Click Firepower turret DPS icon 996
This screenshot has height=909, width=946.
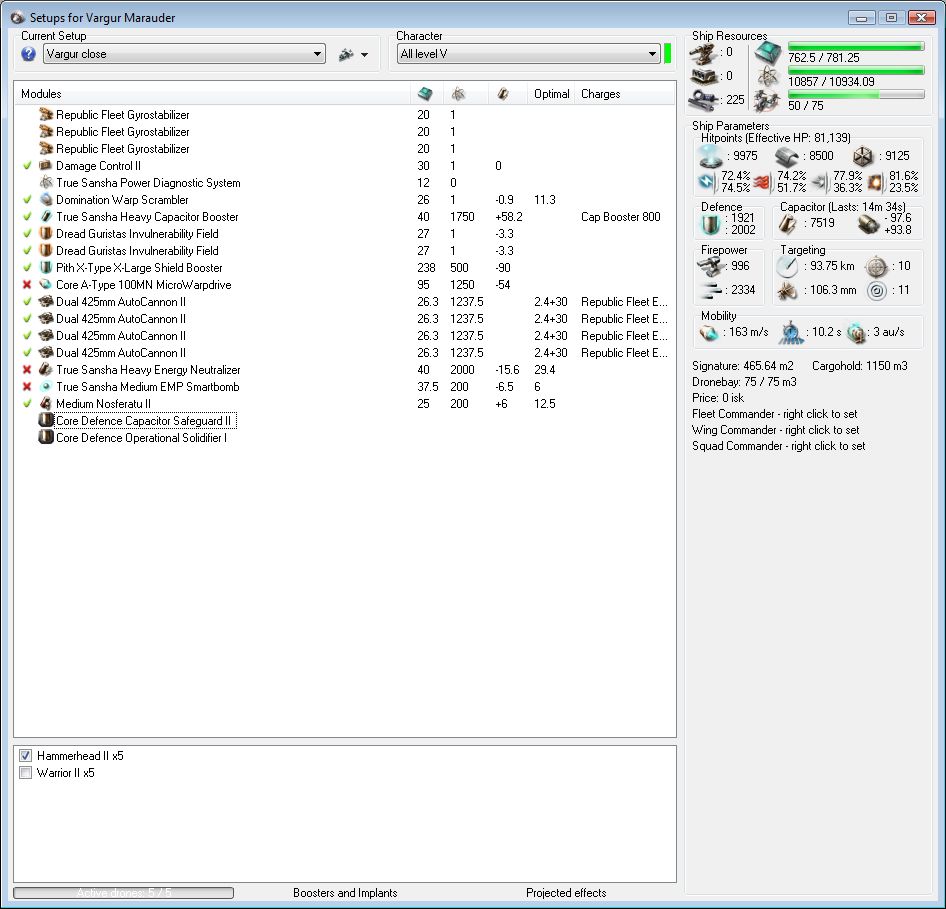(x=710, y=266)
